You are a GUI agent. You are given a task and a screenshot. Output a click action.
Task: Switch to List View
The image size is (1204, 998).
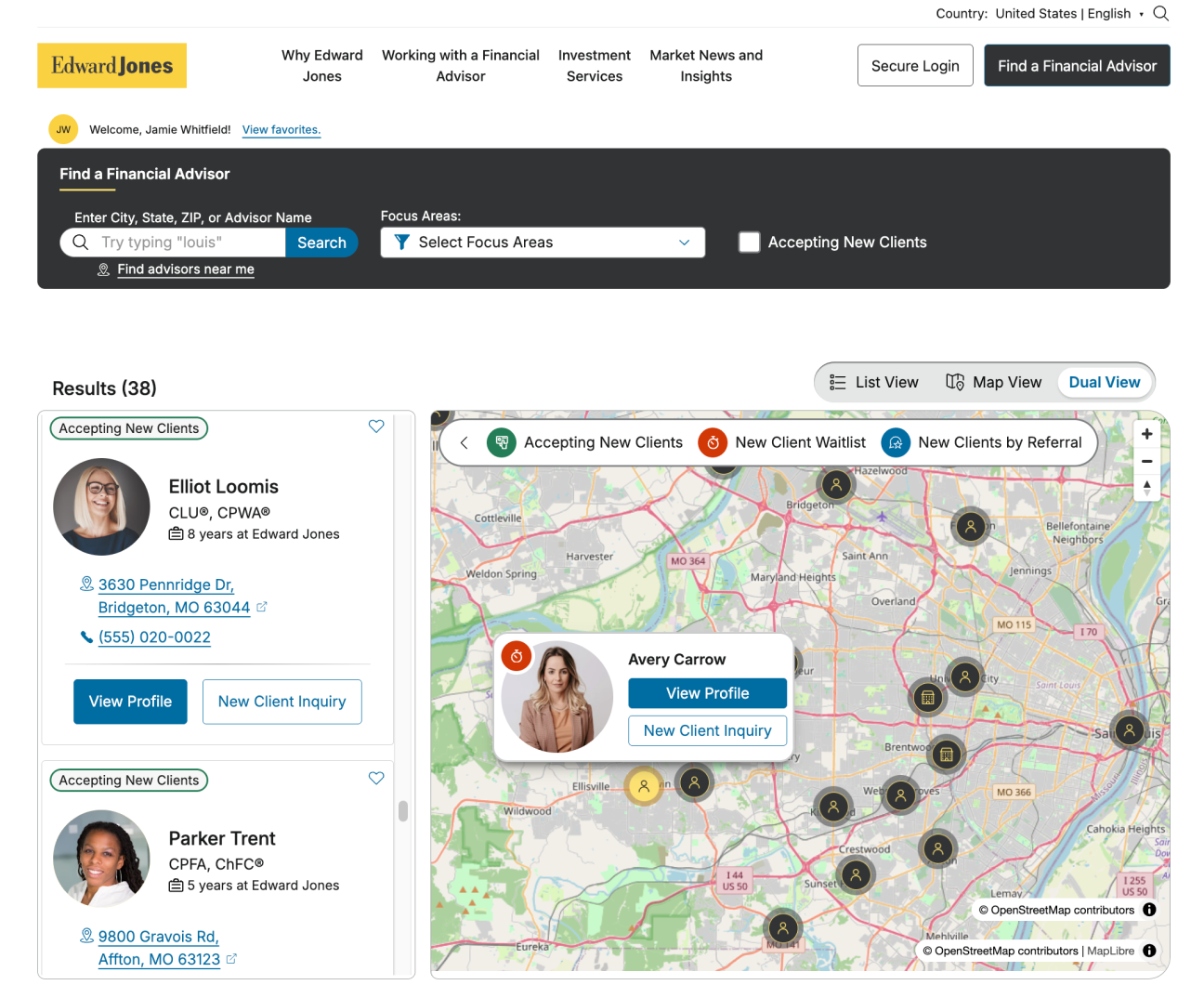pyautogui.click(x=874, y=383)
